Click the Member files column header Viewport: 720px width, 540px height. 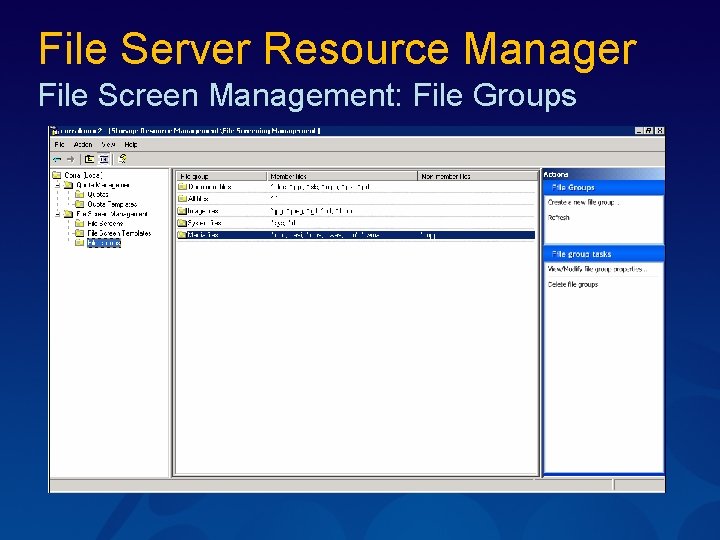point(342,176)
